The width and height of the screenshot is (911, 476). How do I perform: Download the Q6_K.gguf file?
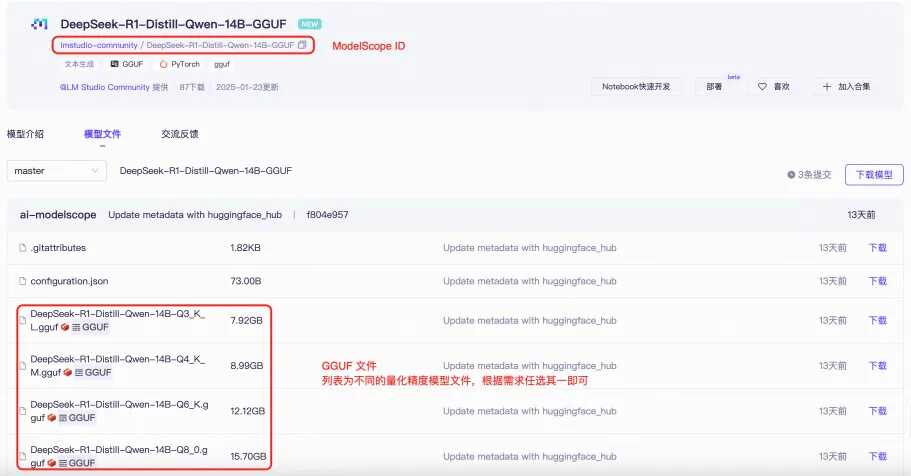point(877,411)
